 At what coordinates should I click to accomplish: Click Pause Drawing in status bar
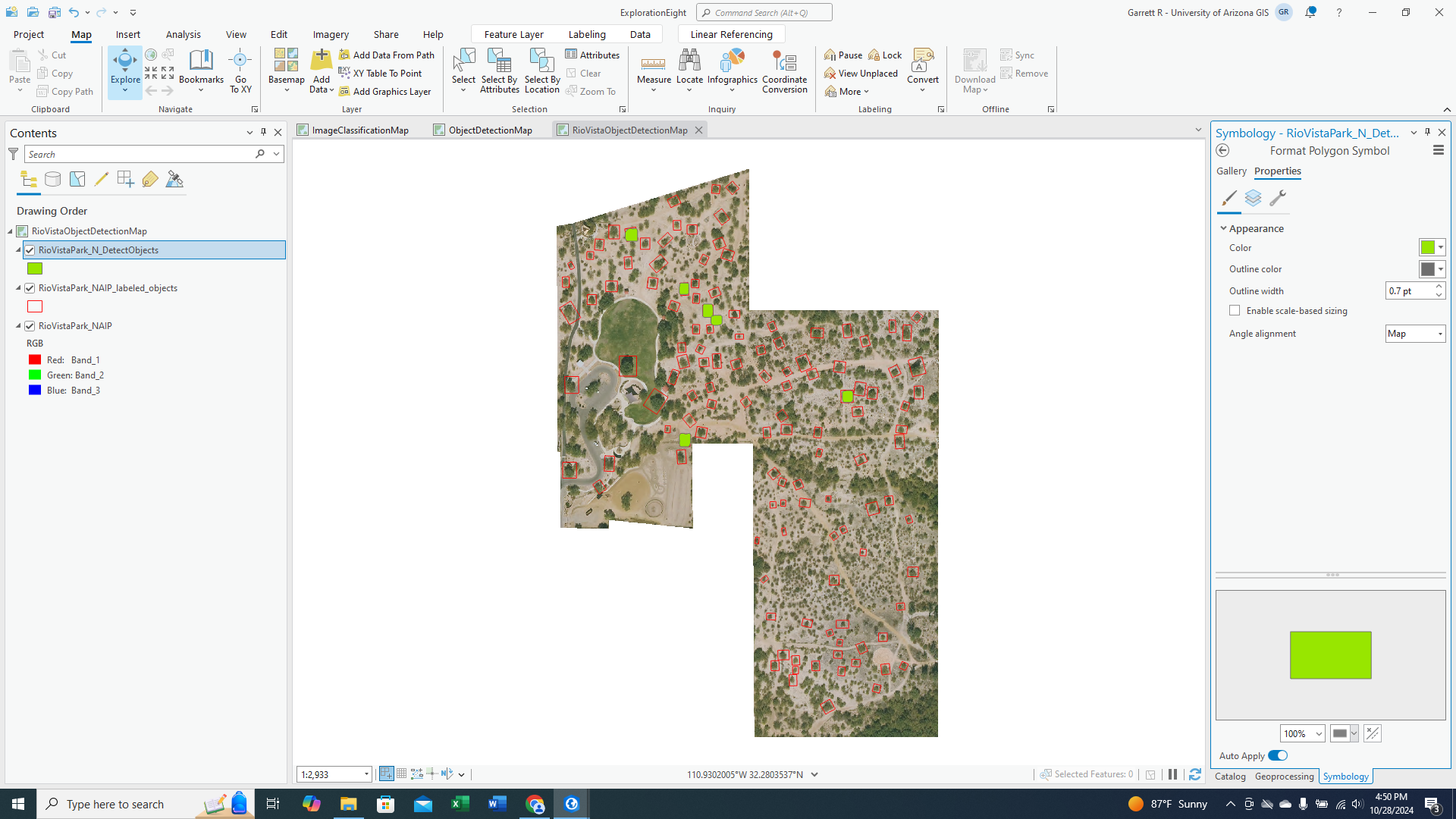1172,774
